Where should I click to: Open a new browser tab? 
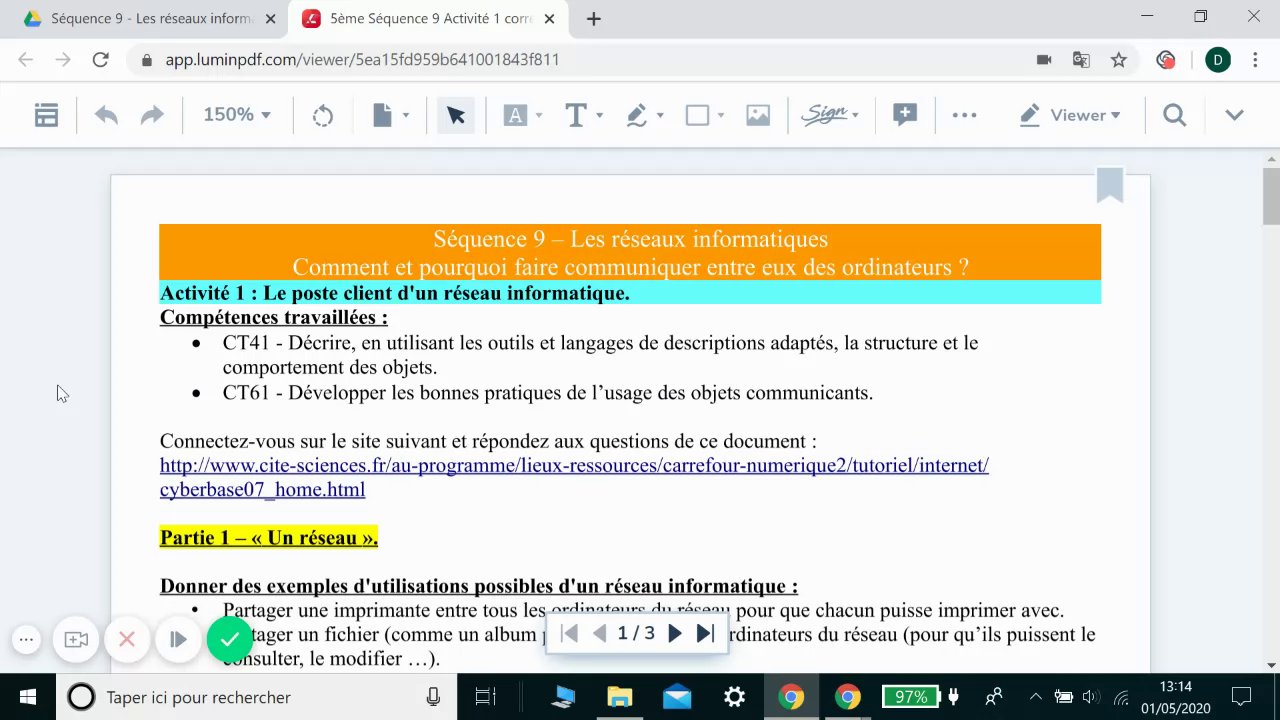(x=594, y=19)
